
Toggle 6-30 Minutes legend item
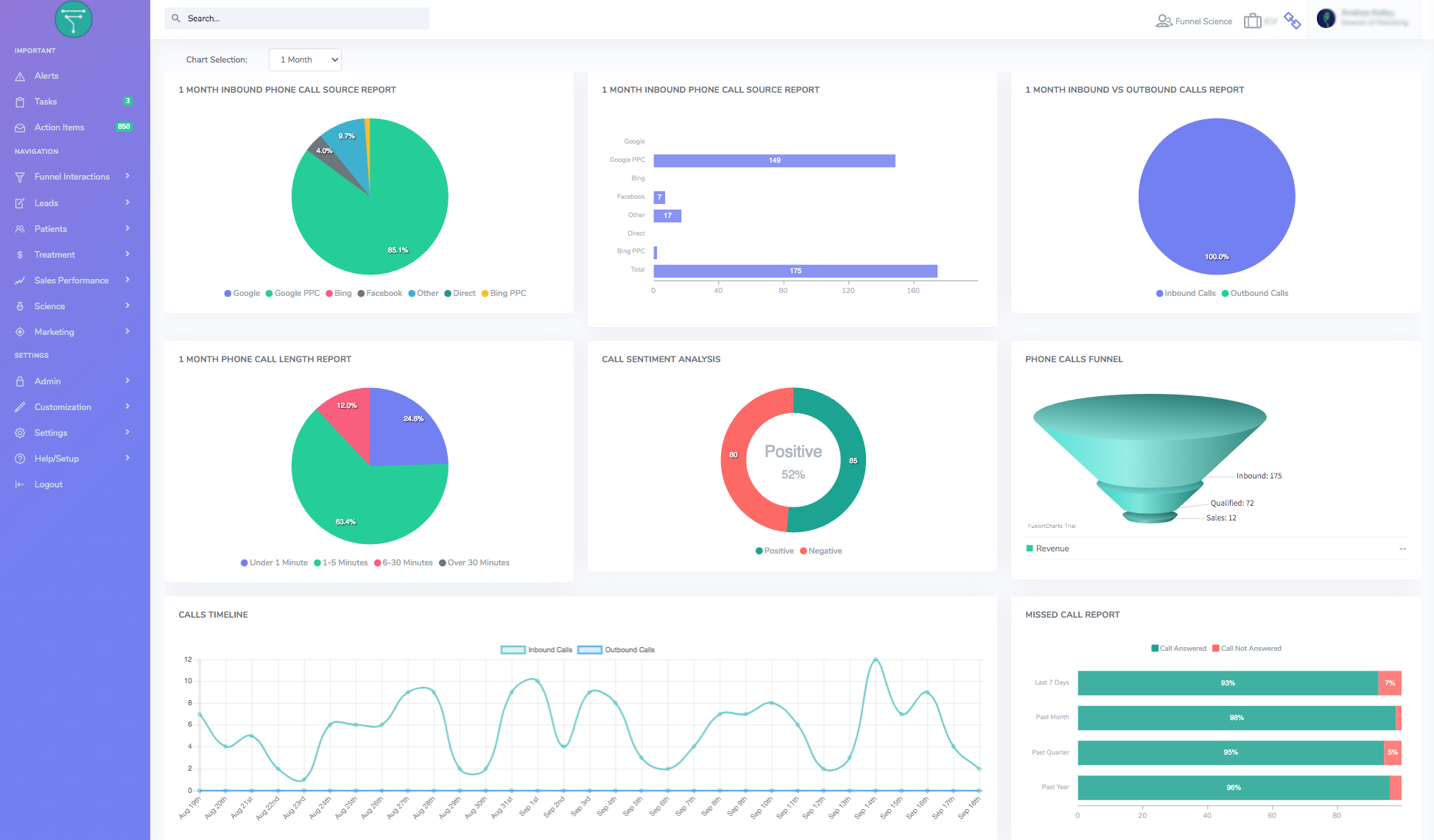tap(404, 562)
